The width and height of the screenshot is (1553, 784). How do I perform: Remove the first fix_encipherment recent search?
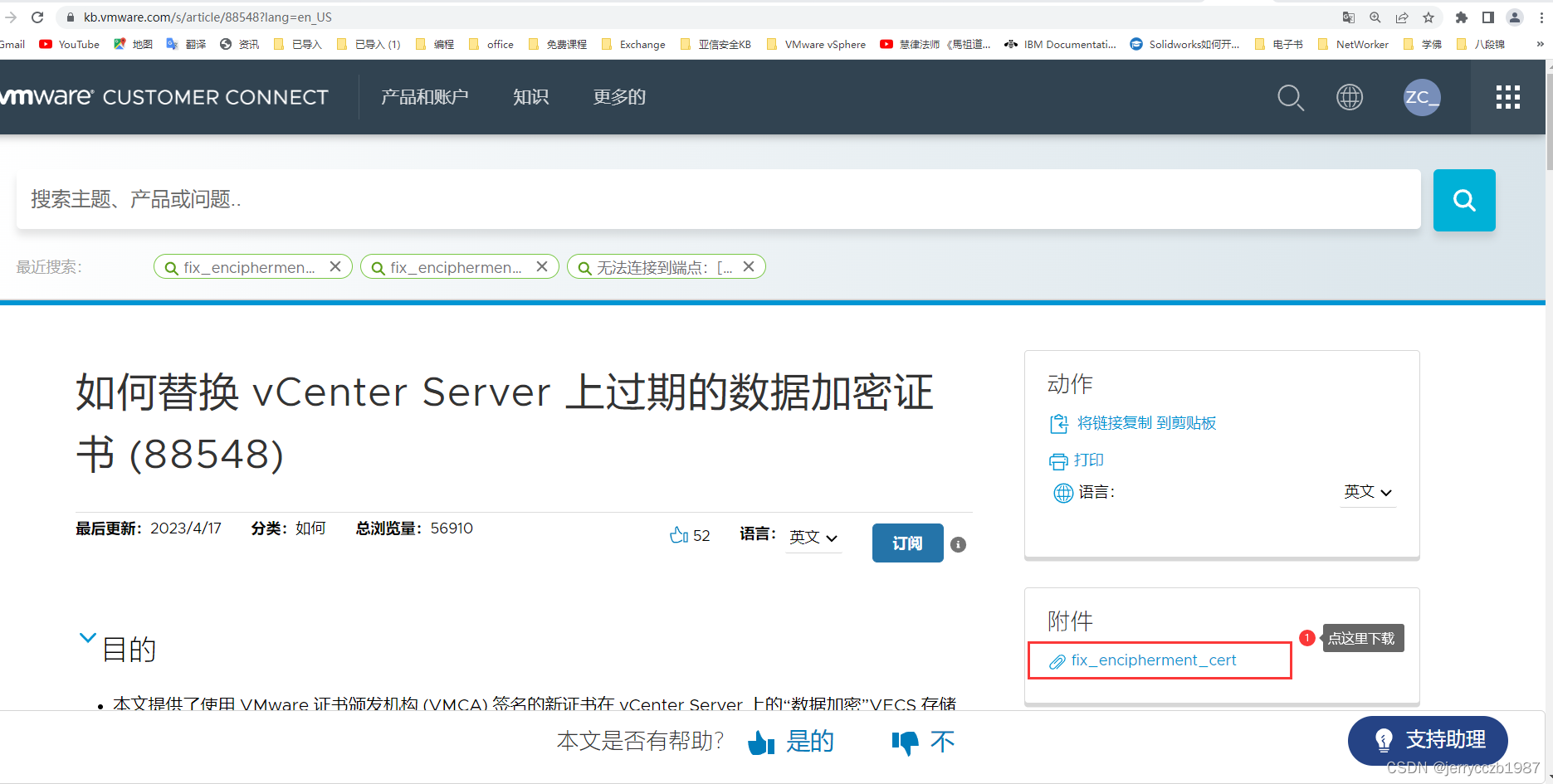[x=335, y=266]
